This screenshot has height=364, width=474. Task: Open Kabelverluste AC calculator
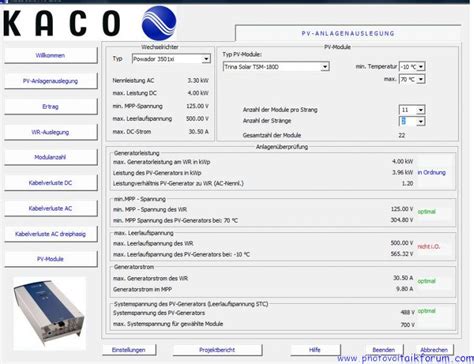click(51, 208)
